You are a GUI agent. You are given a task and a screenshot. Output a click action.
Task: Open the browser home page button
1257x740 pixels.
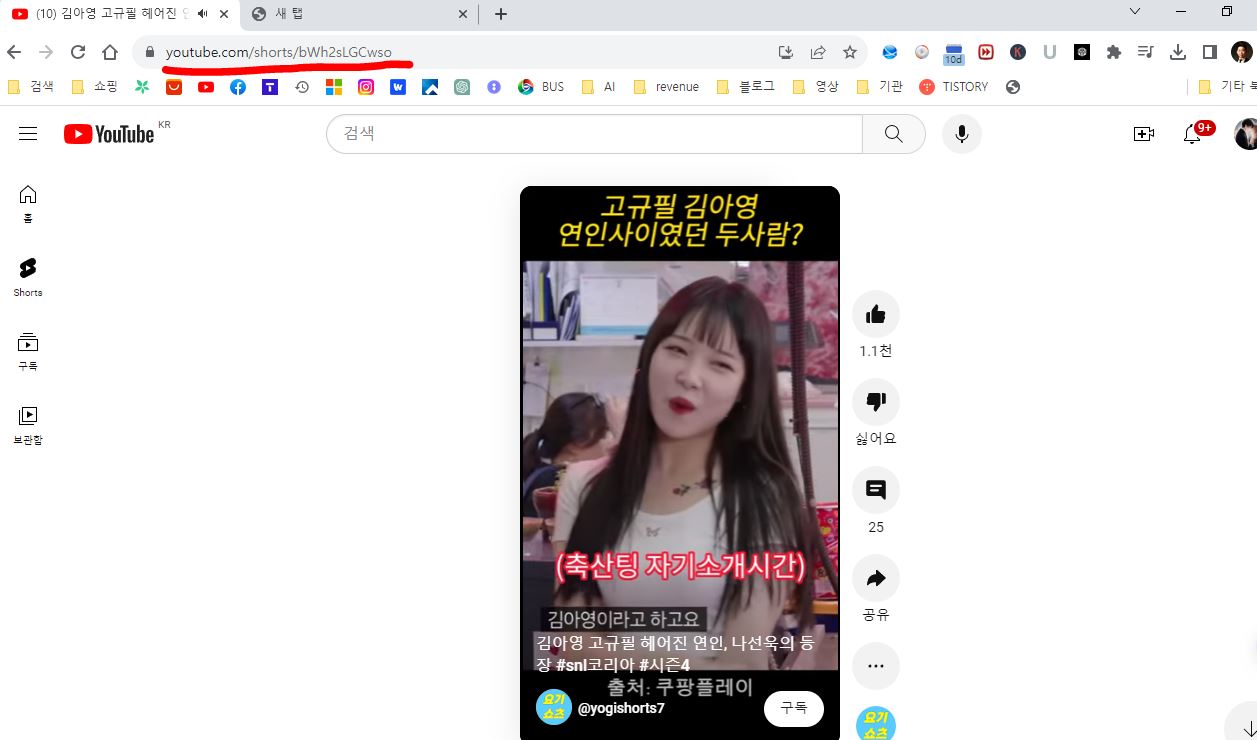coord(110,52)
